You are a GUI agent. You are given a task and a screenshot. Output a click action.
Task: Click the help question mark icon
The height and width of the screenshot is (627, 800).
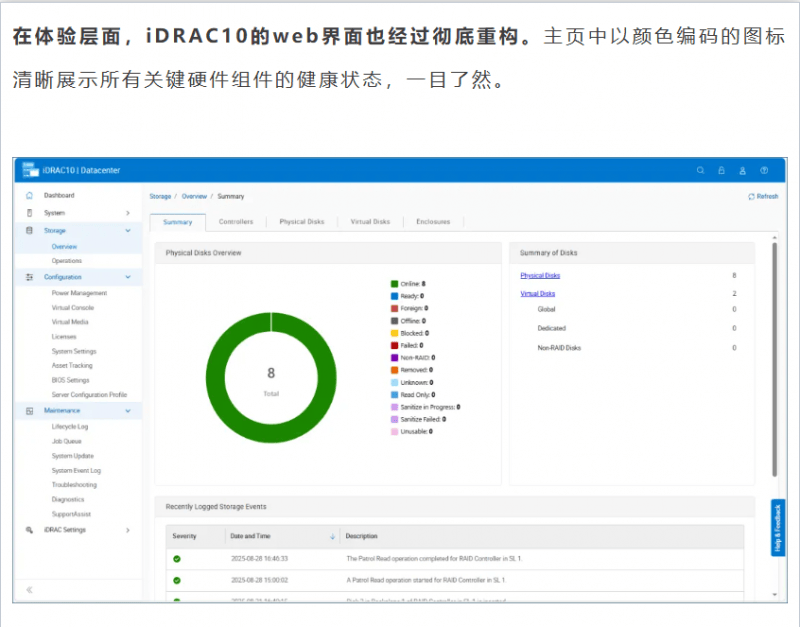[x=764, y=170]
